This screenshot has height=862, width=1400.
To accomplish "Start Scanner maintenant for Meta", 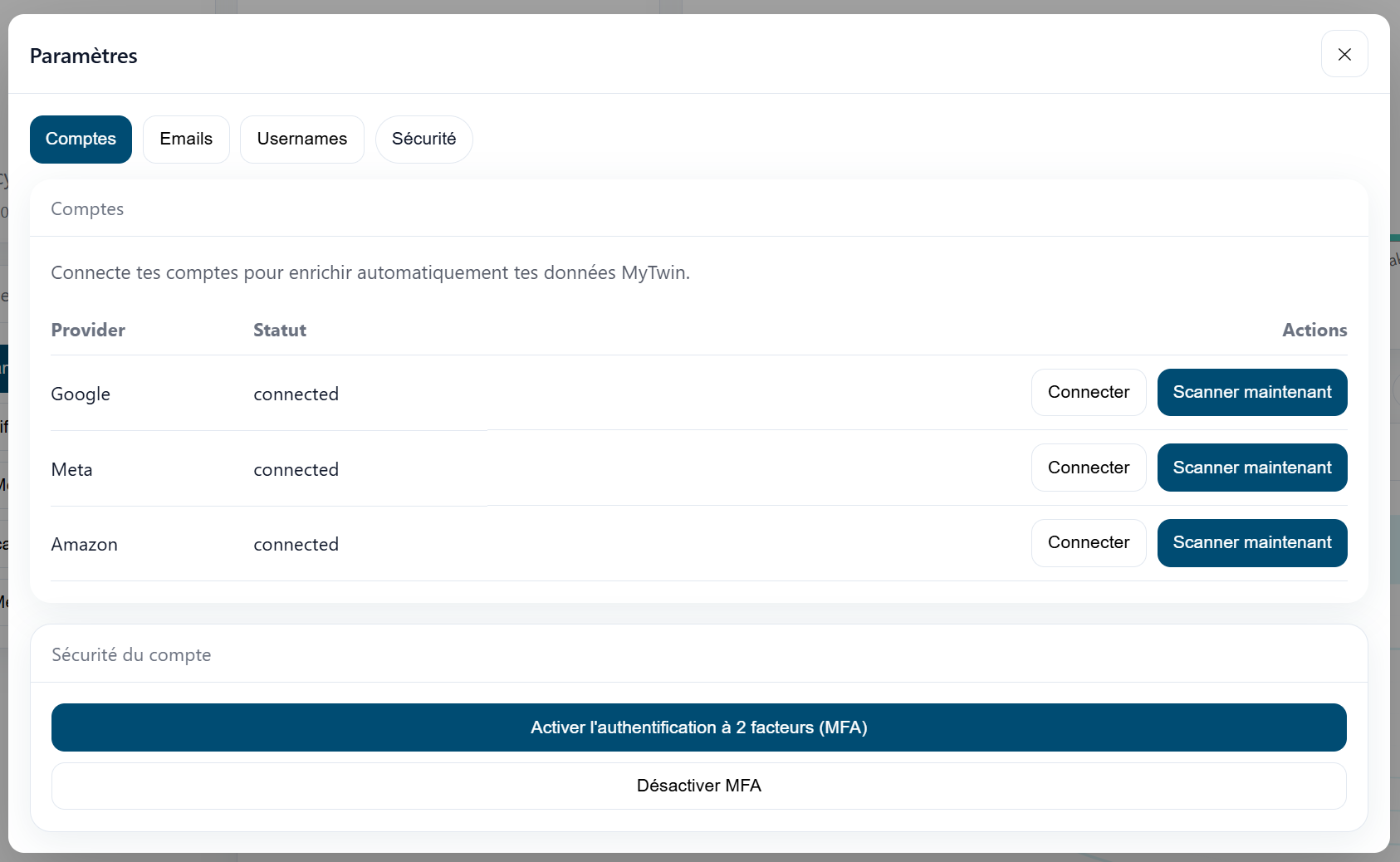I will coord(1251,468).
